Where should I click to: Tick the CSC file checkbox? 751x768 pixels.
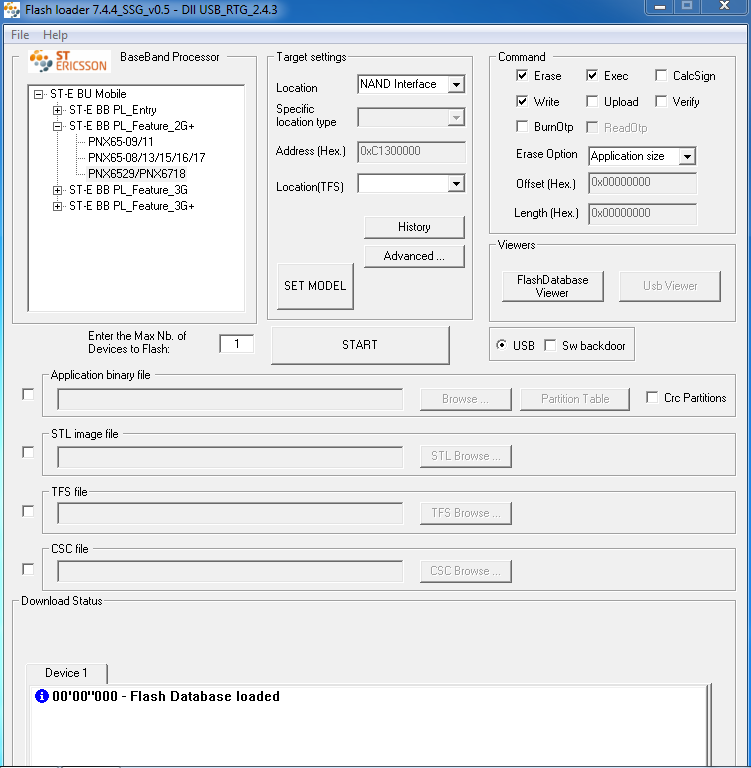pos(28,569)
